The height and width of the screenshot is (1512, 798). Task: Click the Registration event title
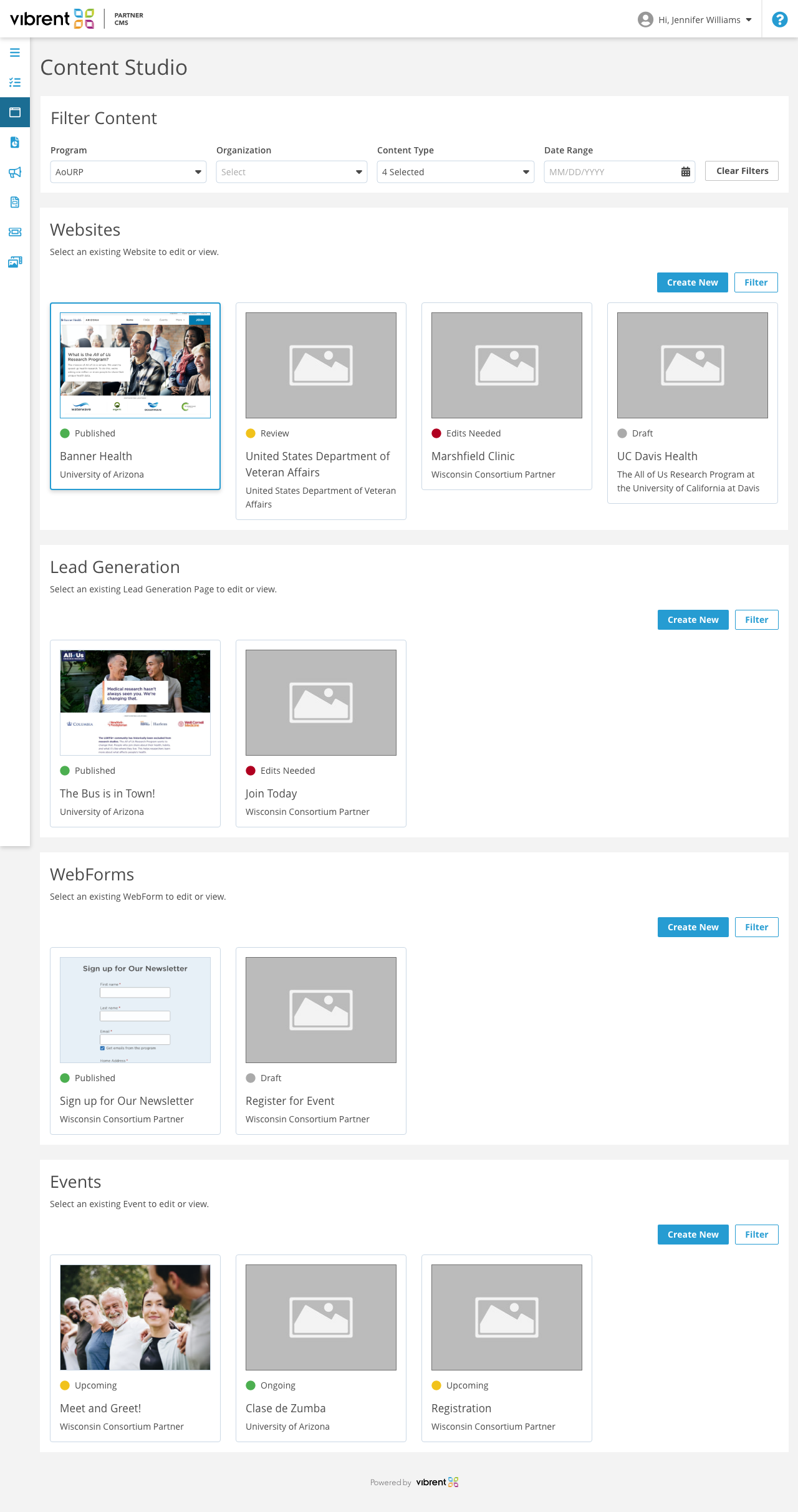[x=461, y=1408]
